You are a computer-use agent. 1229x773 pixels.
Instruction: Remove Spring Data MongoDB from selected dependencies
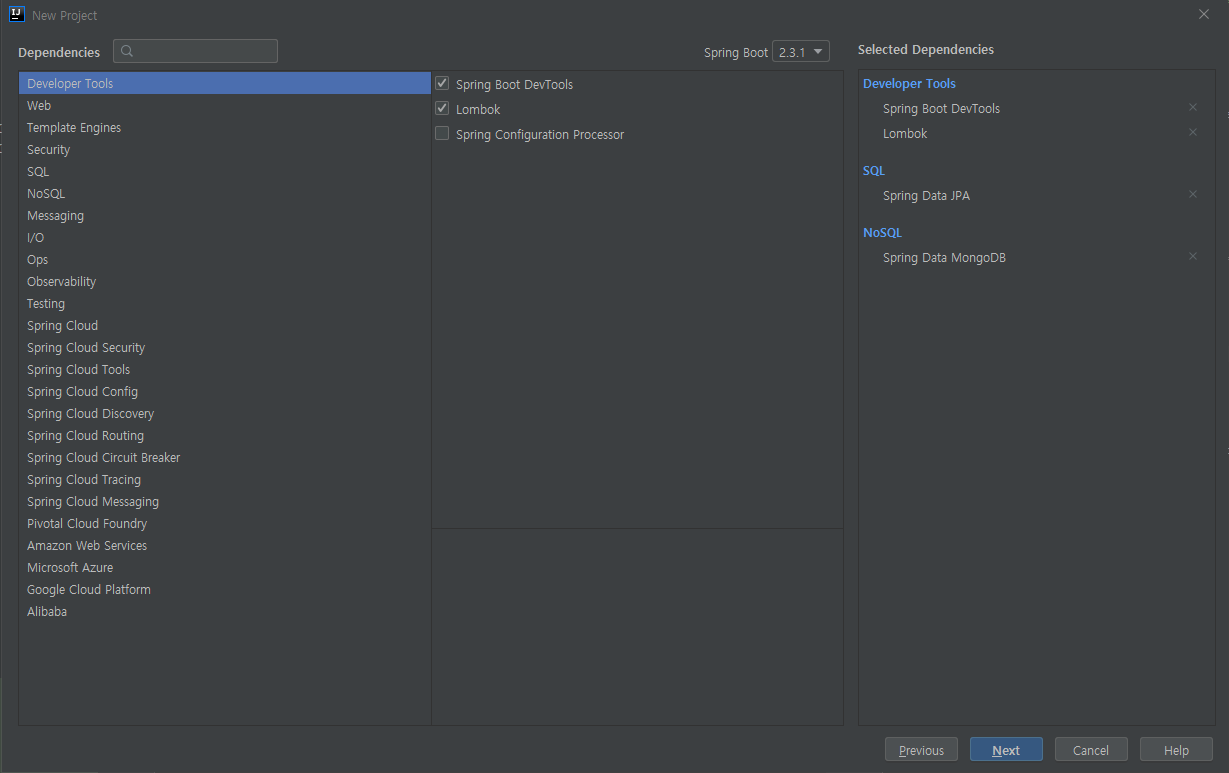click(x=1192, y=256)
